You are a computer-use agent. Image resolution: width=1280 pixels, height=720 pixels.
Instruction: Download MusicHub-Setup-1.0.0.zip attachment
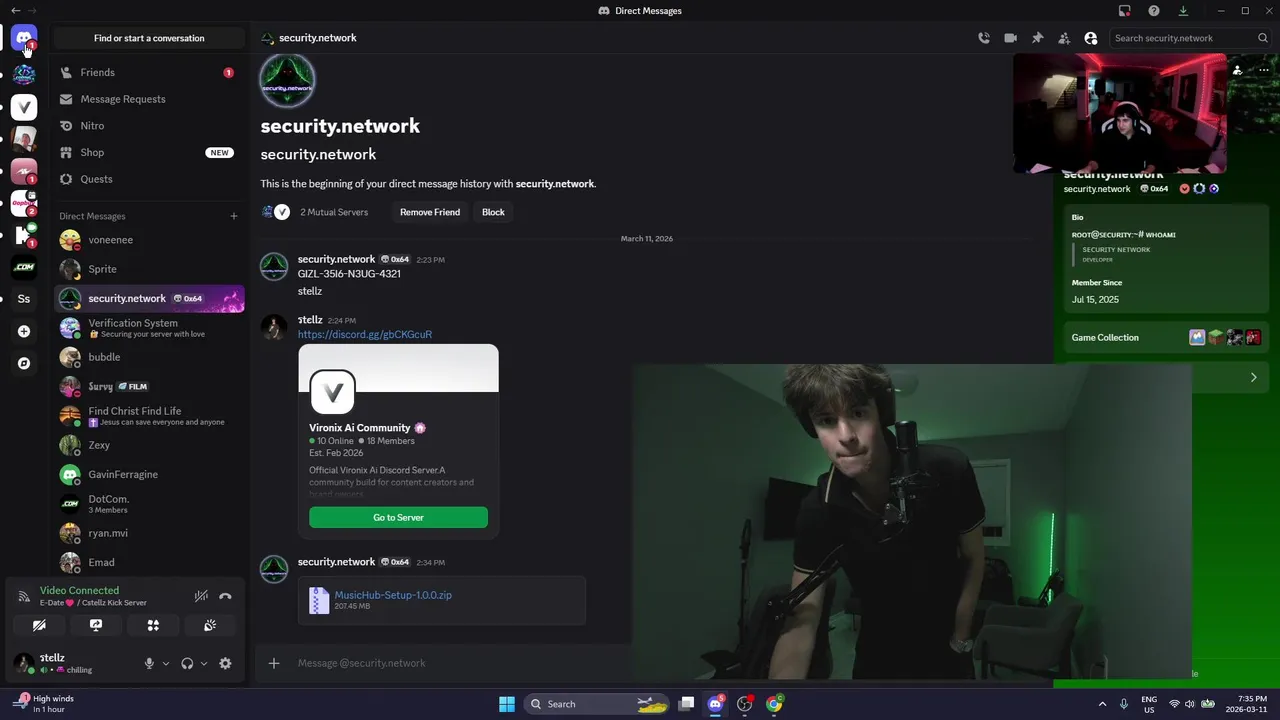[393, 595]
